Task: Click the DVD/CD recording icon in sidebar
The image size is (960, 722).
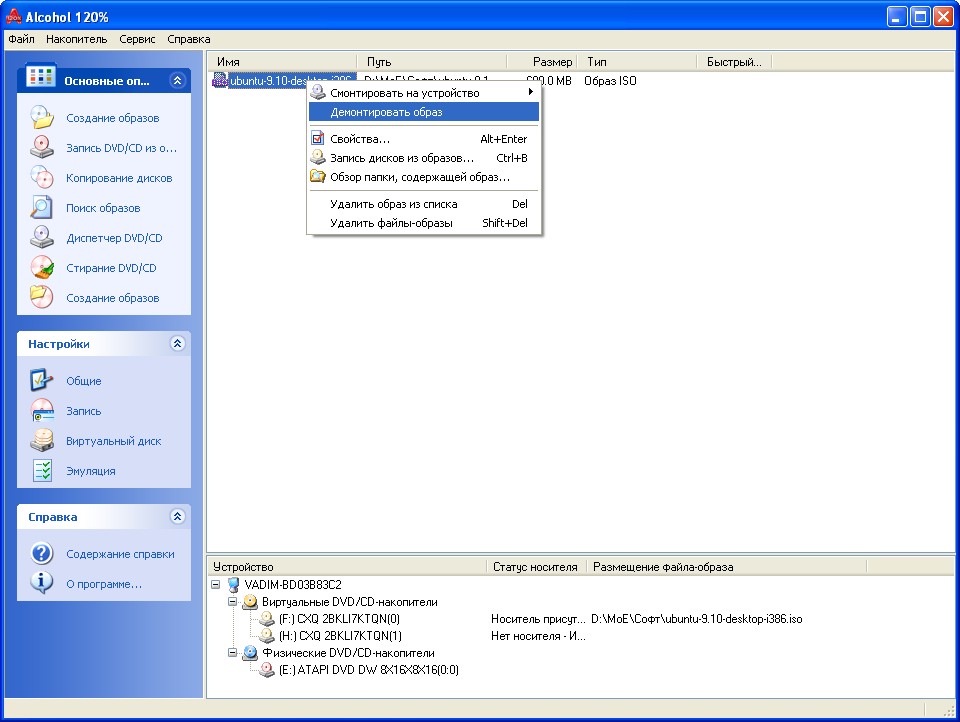Action: [x=41, y=148]
